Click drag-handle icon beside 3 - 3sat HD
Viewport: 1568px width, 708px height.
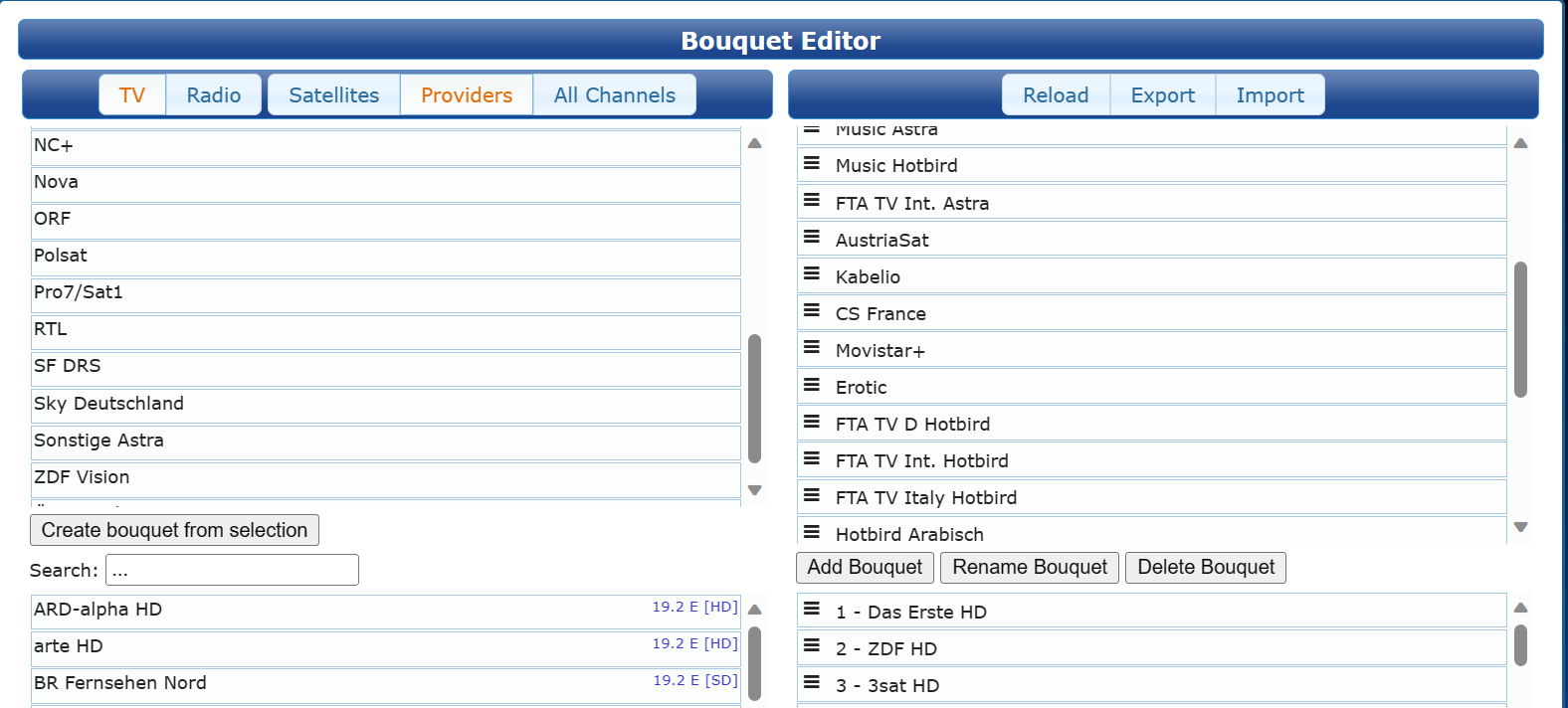pos(812,682)
